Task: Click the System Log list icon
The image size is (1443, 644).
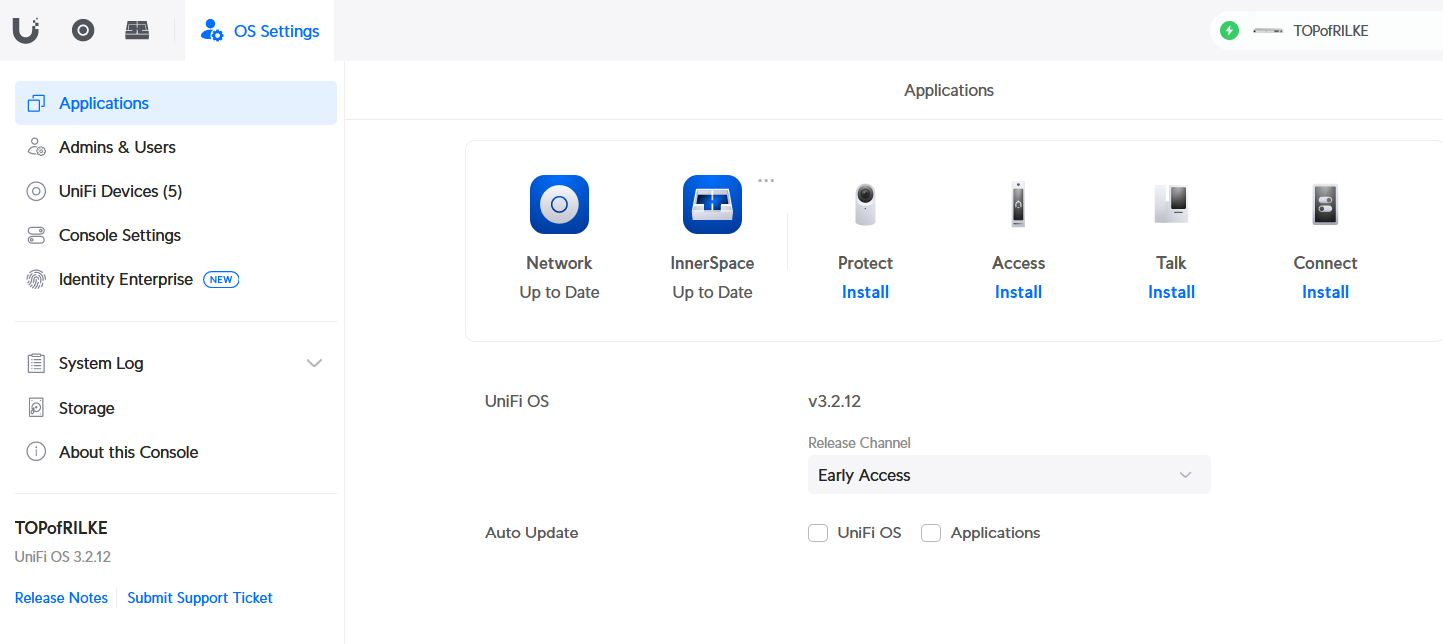Action: click(x=36, y=363)
